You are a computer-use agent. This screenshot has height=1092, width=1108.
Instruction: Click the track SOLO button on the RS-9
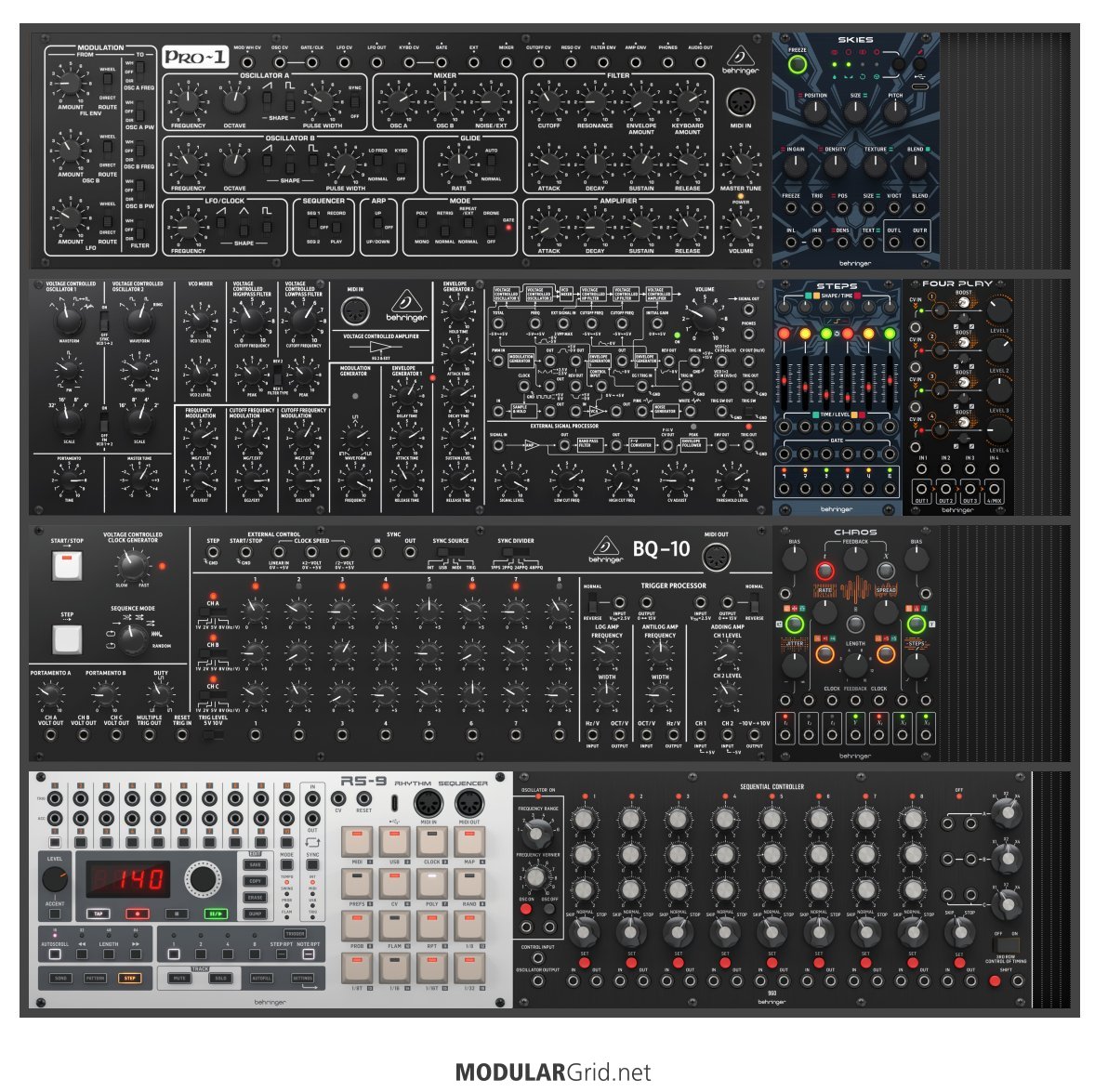point(219,979)
